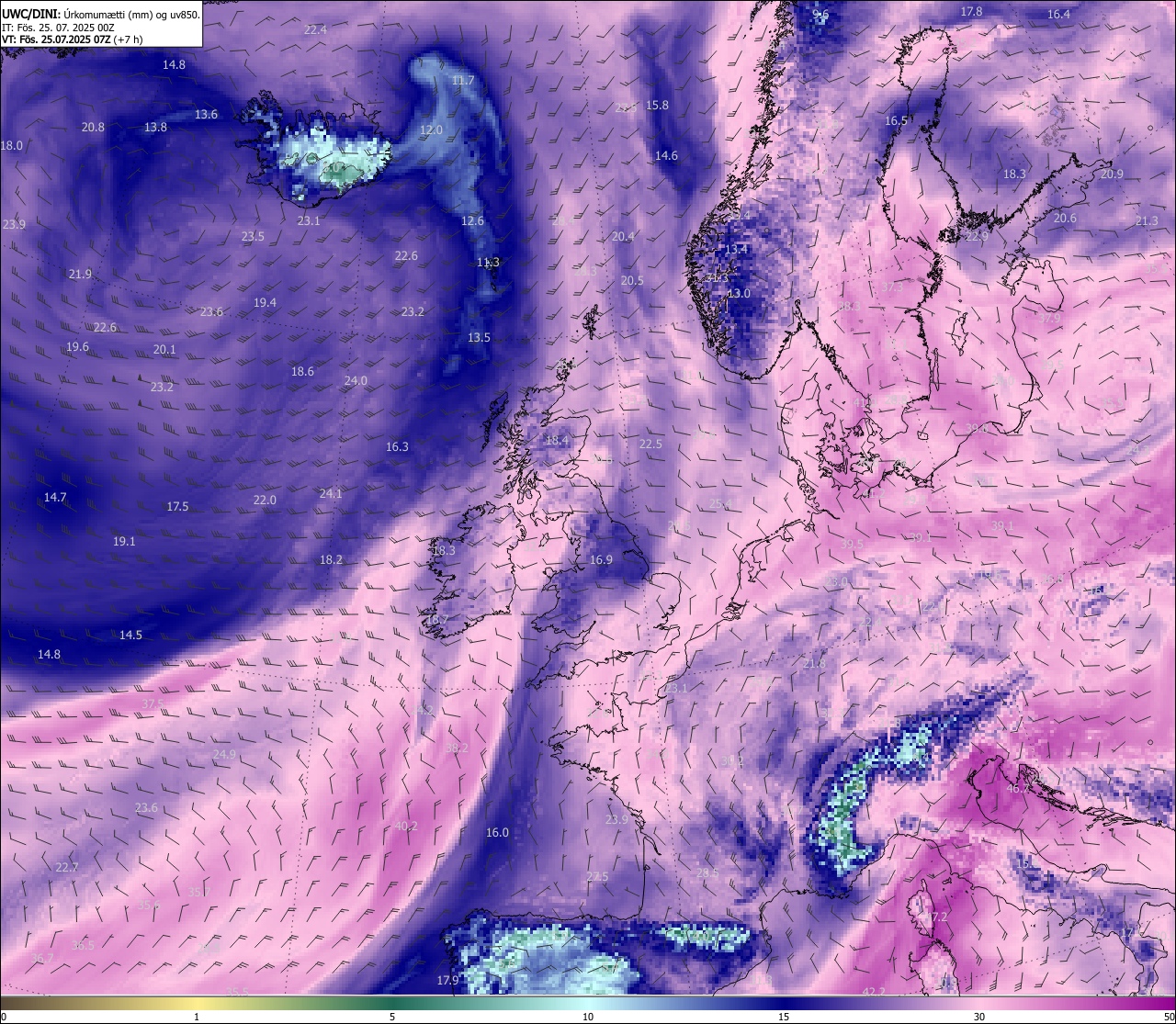This screenshot has height=1024, width=1176.
Task: Select the 20.8 value label
Action: pos(93,128)
